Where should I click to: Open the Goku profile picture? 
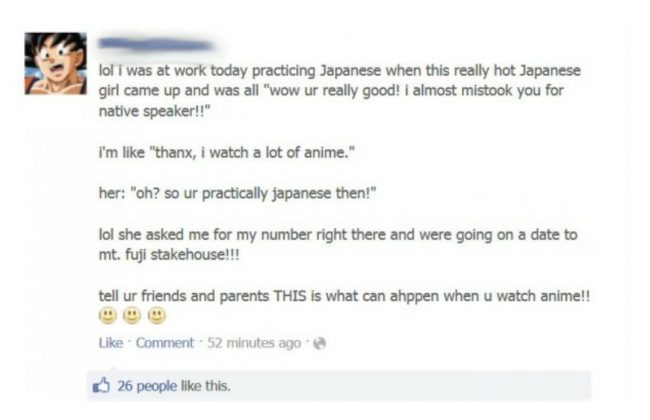(56, 63)
